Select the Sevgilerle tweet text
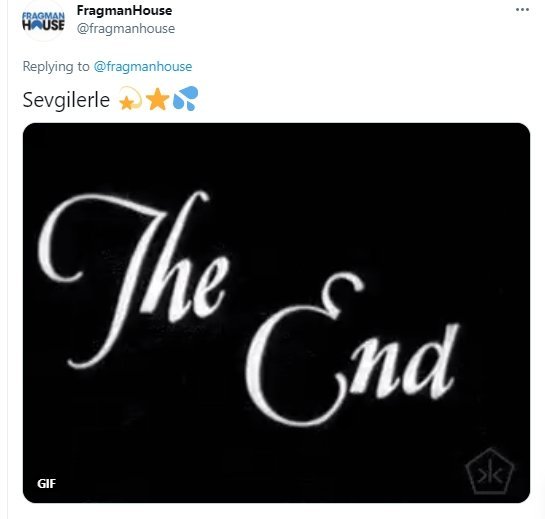 (66, 100)
